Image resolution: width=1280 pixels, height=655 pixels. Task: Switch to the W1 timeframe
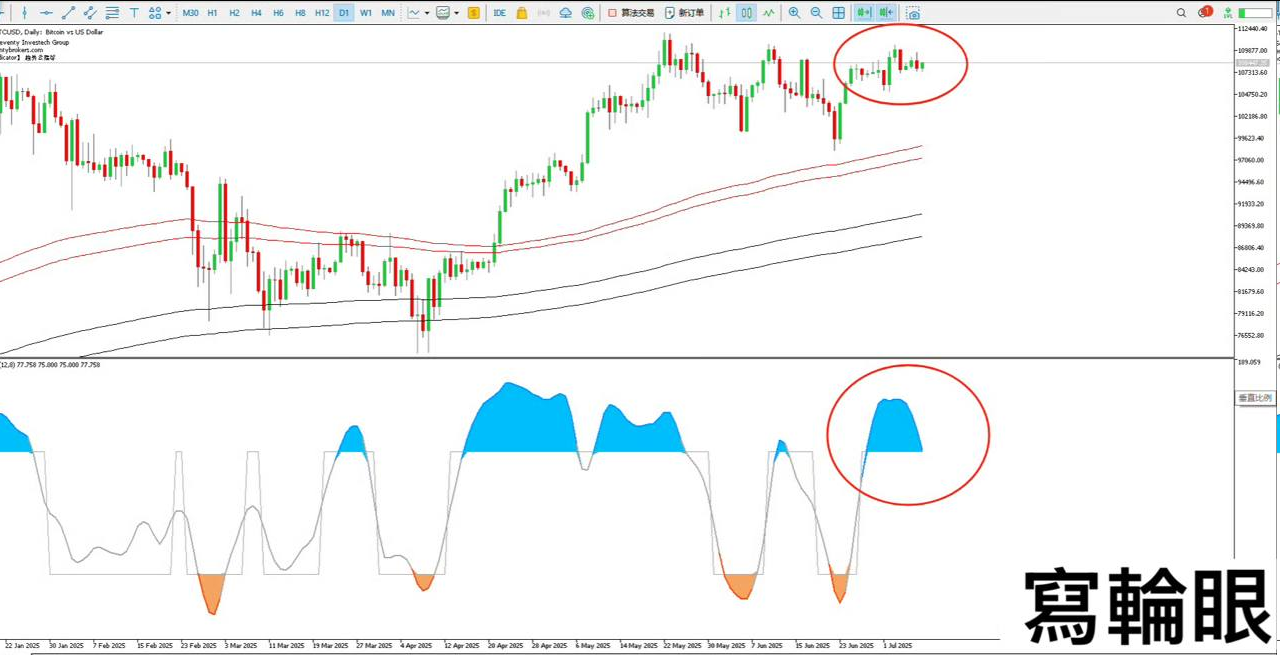[x=366, y=13]
